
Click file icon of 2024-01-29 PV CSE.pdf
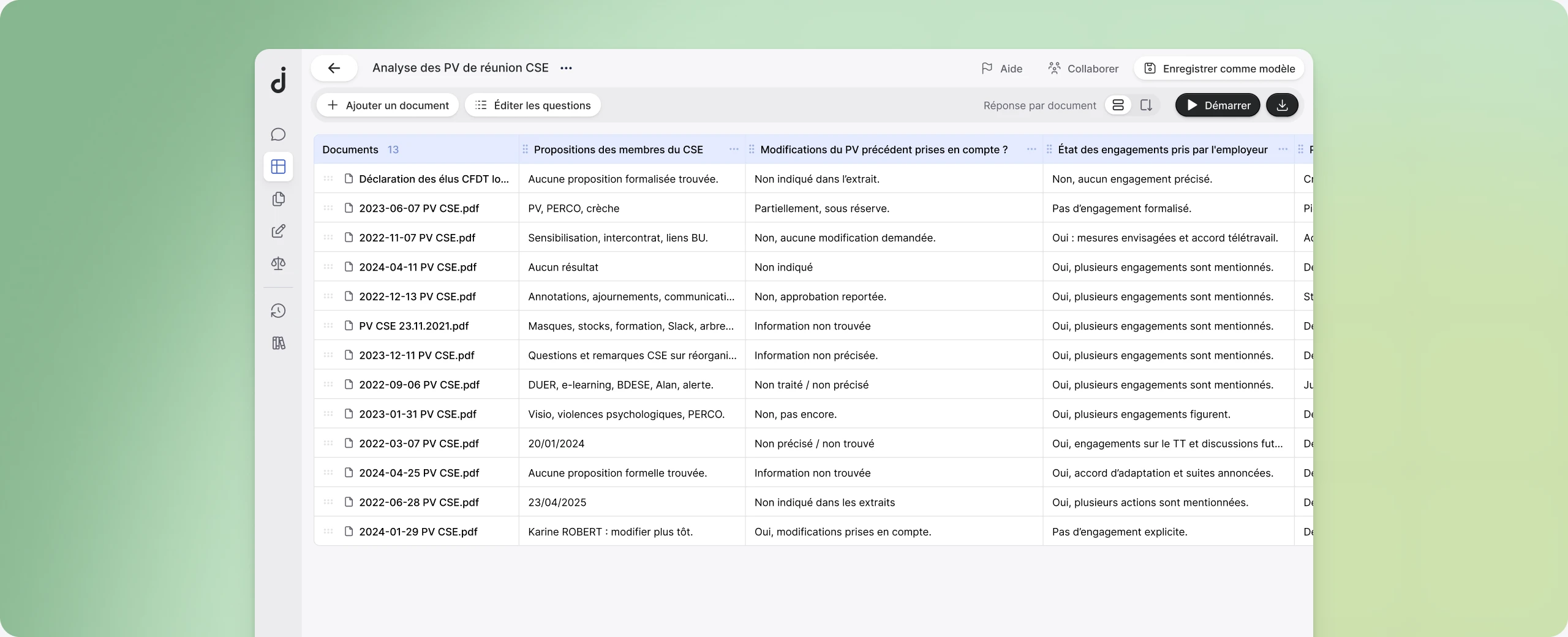[349, 532]
